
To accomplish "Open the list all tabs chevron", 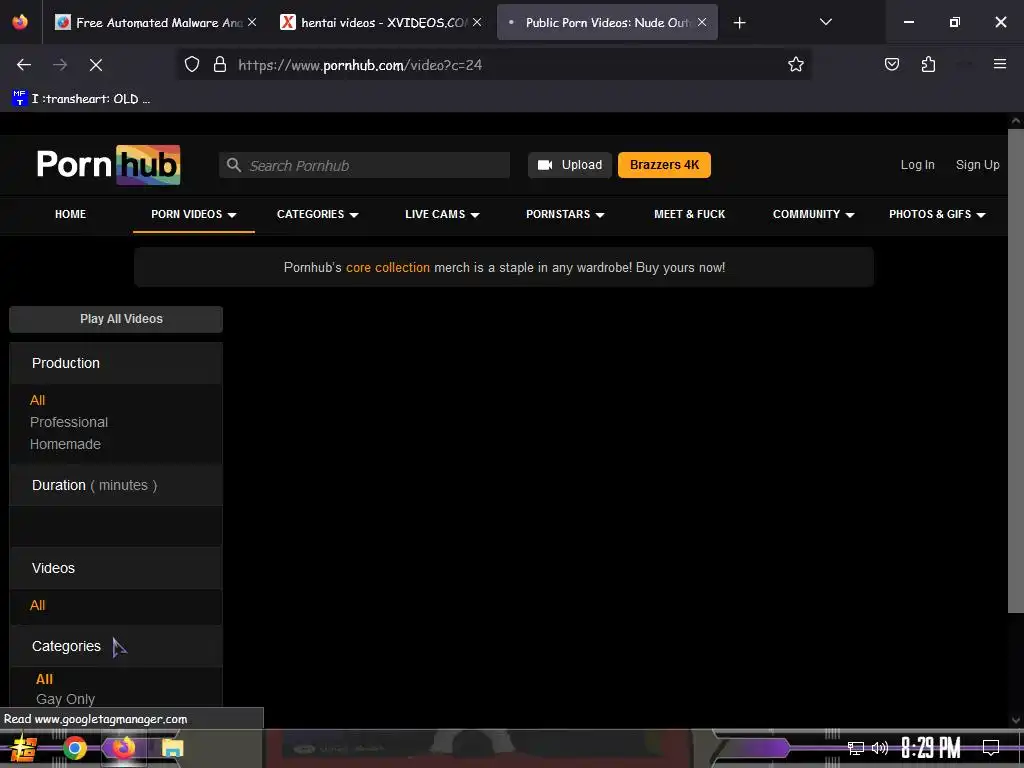I will coord(825,22).
